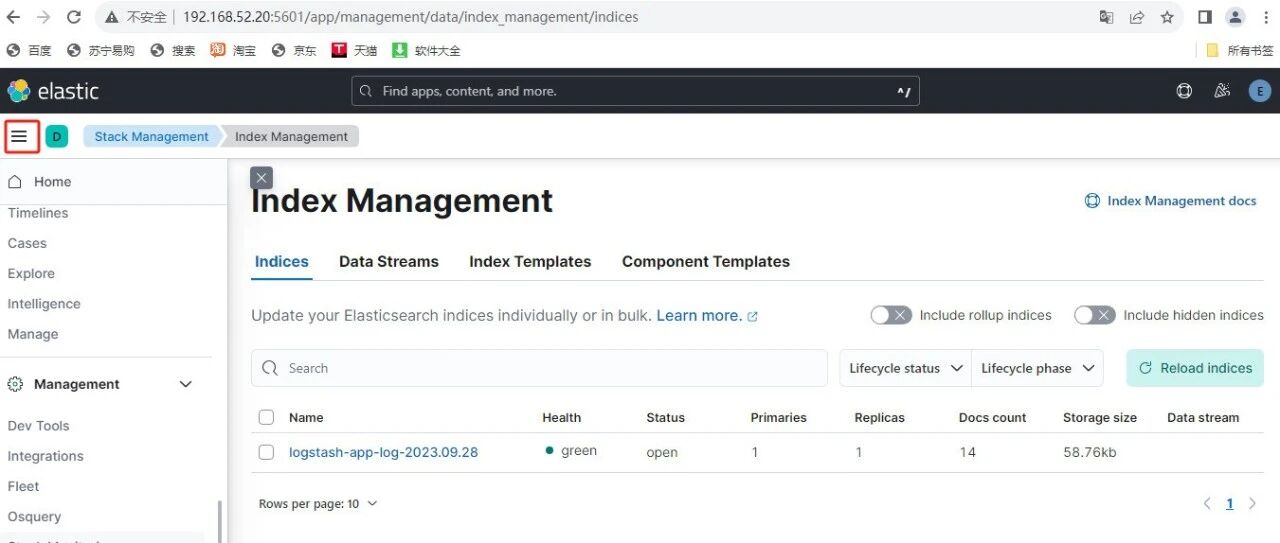Bookmark this page with the star
The image size is (1280, 543).
[1167, 17]
